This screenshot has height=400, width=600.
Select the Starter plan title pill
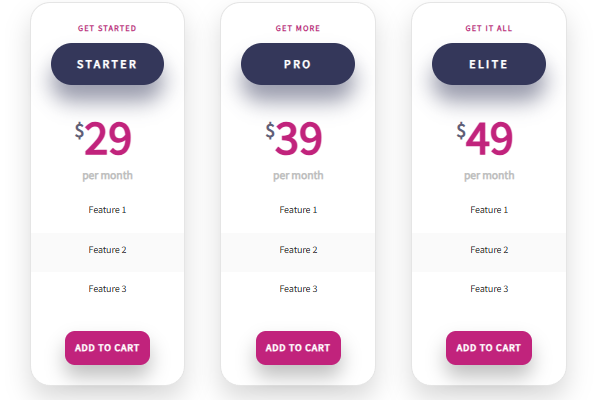[107, 64]
